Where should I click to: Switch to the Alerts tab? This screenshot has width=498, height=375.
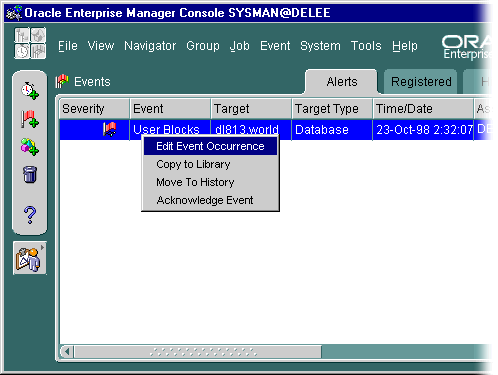click(x=342, y=82)
